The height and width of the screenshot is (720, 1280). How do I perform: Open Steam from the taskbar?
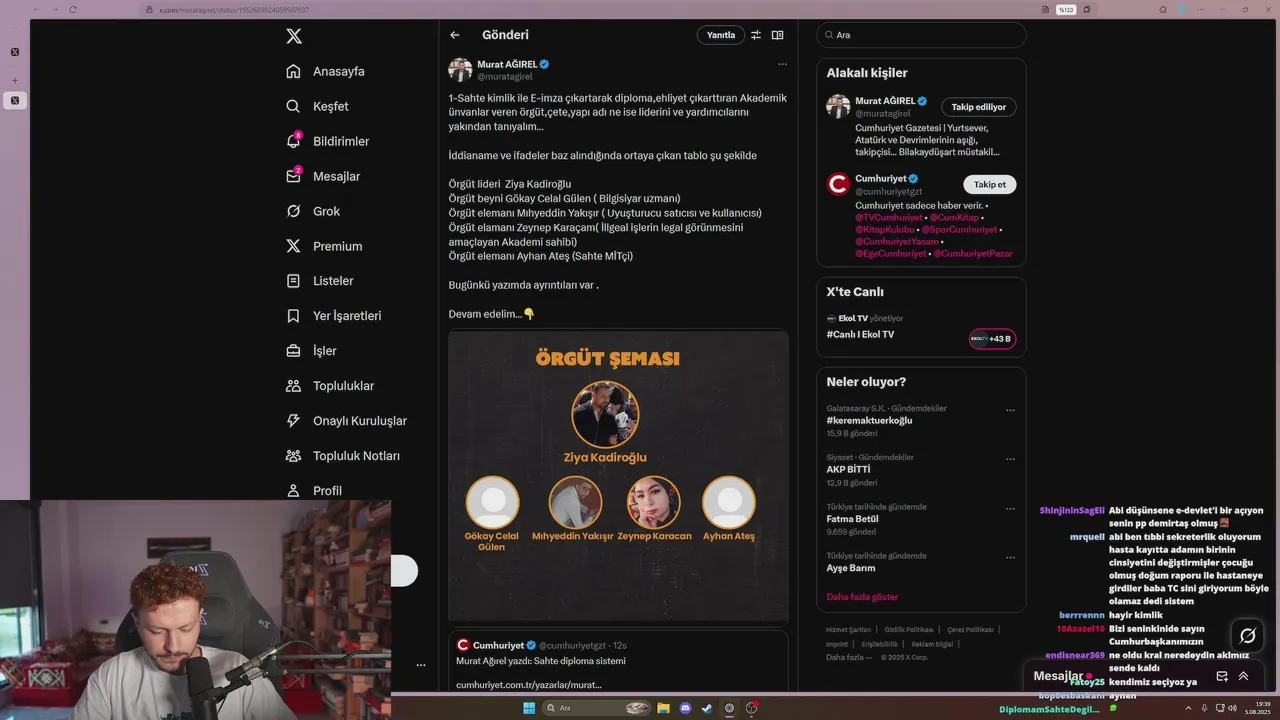[707, 708]
